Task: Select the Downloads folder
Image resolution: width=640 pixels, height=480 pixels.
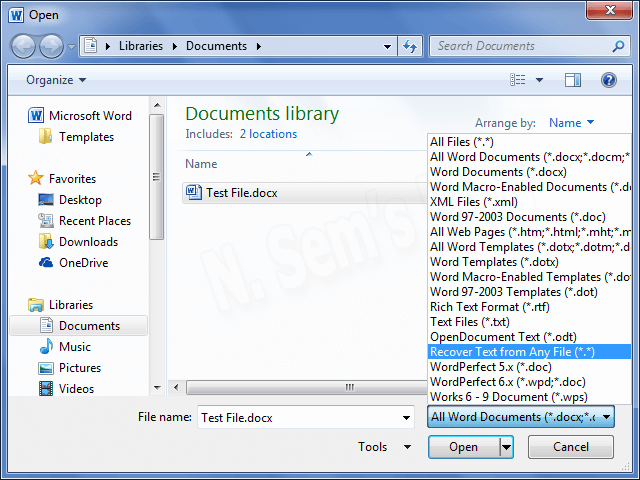Action: point(78,242)
